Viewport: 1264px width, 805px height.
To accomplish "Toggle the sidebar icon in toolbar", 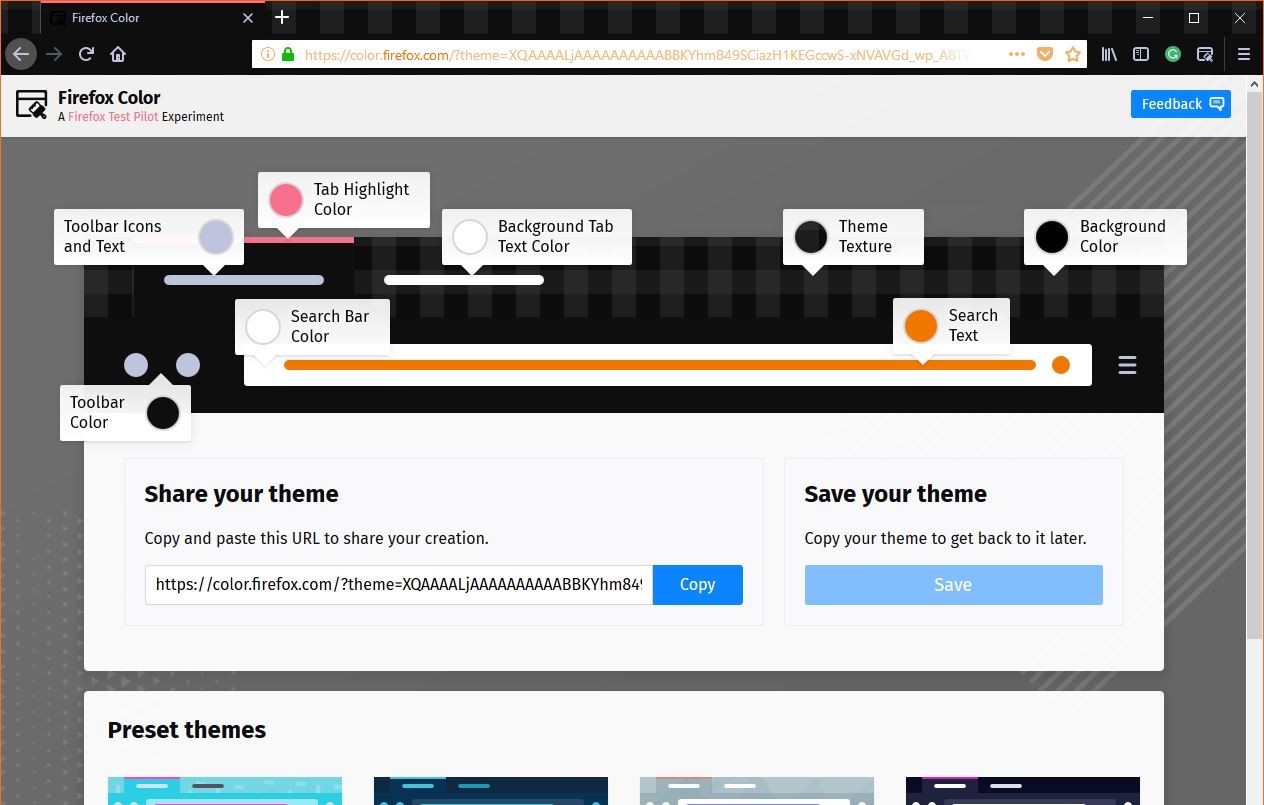I will pyautogui.click(x=1141, y=54).
